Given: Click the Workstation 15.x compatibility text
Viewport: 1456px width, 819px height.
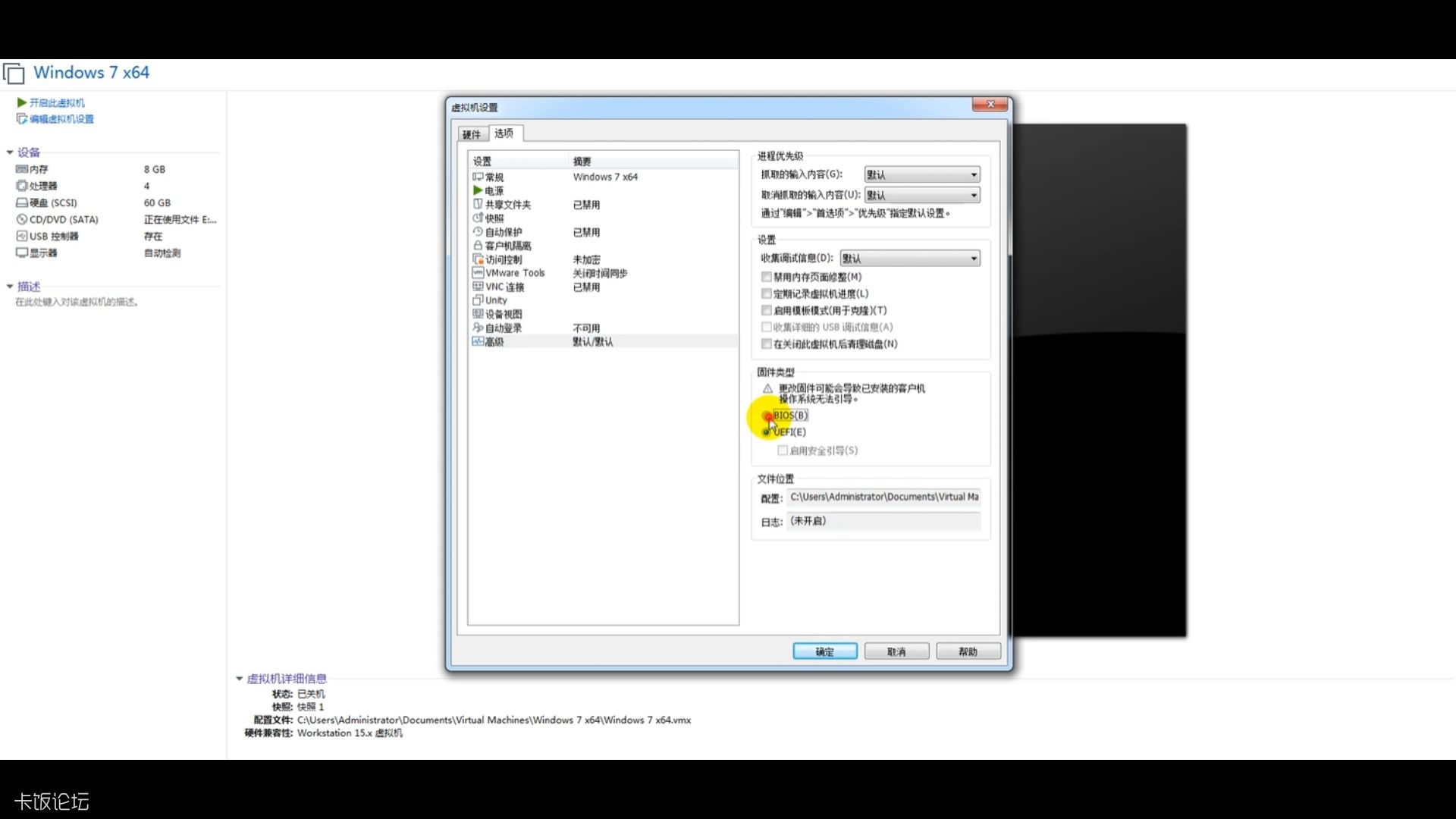Looking at the screenshot, I should coord(350,733).
